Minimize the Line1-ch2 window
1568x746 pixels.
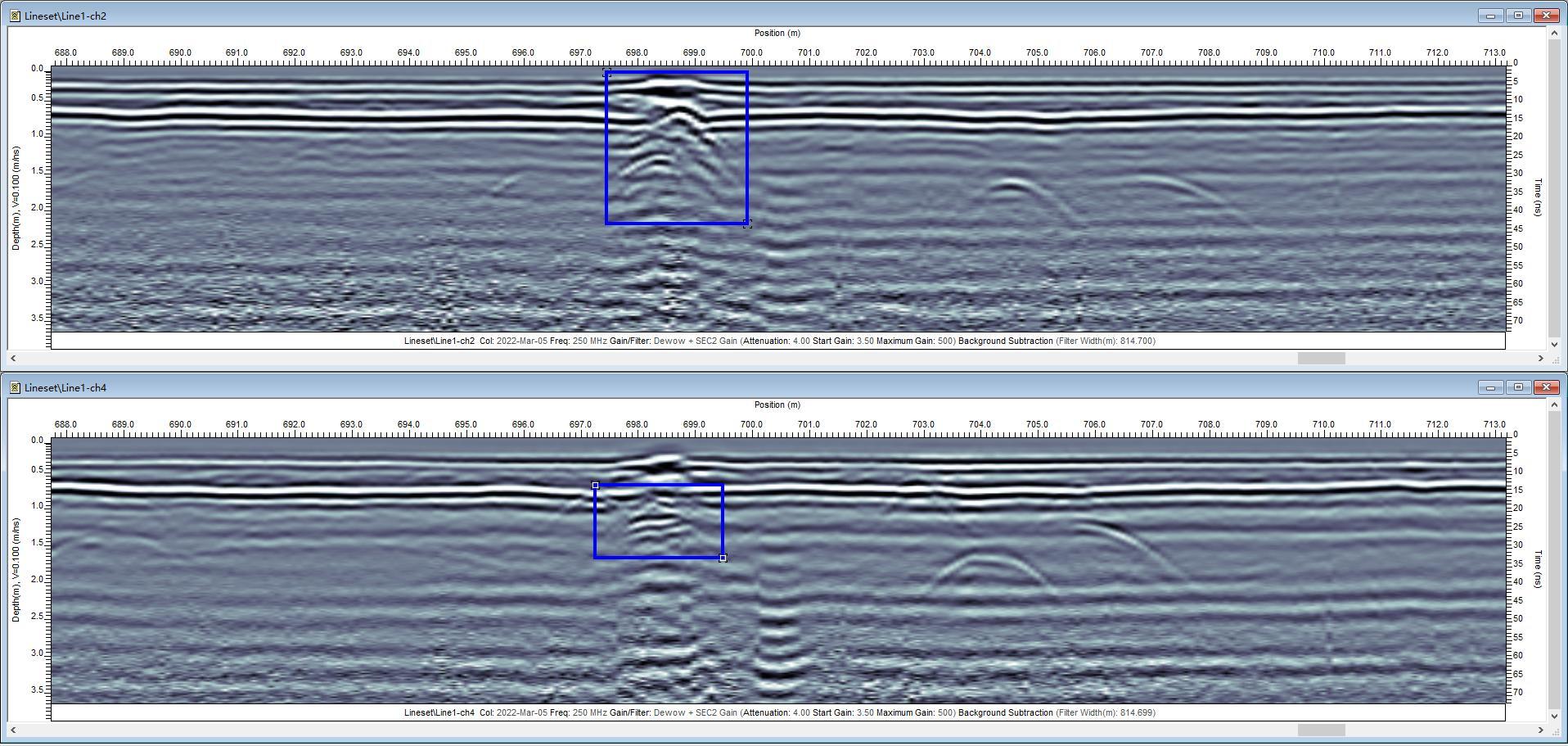tap(1491, 16)
